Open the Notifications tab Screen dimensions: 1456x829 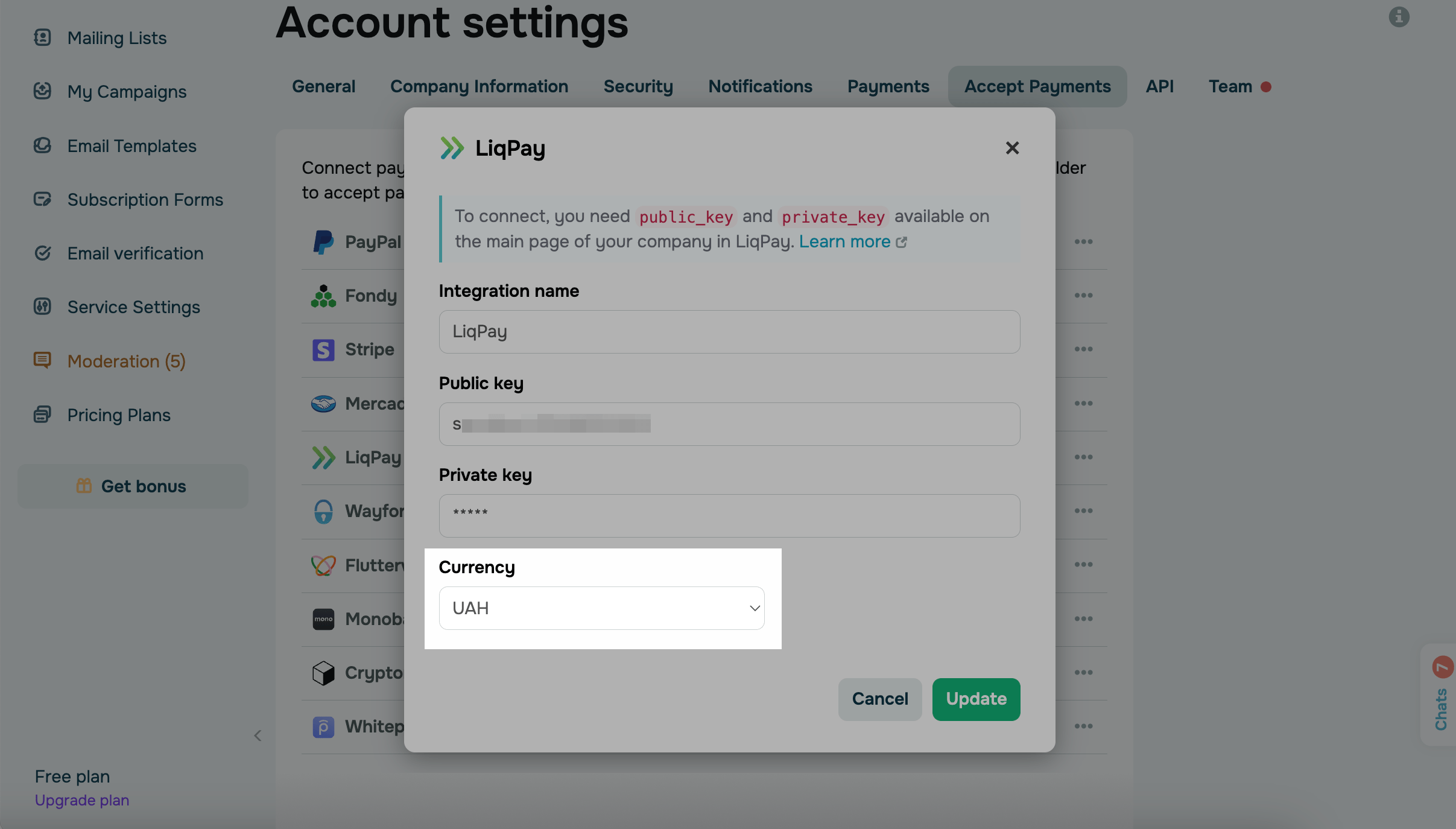(x=759, y=86)
